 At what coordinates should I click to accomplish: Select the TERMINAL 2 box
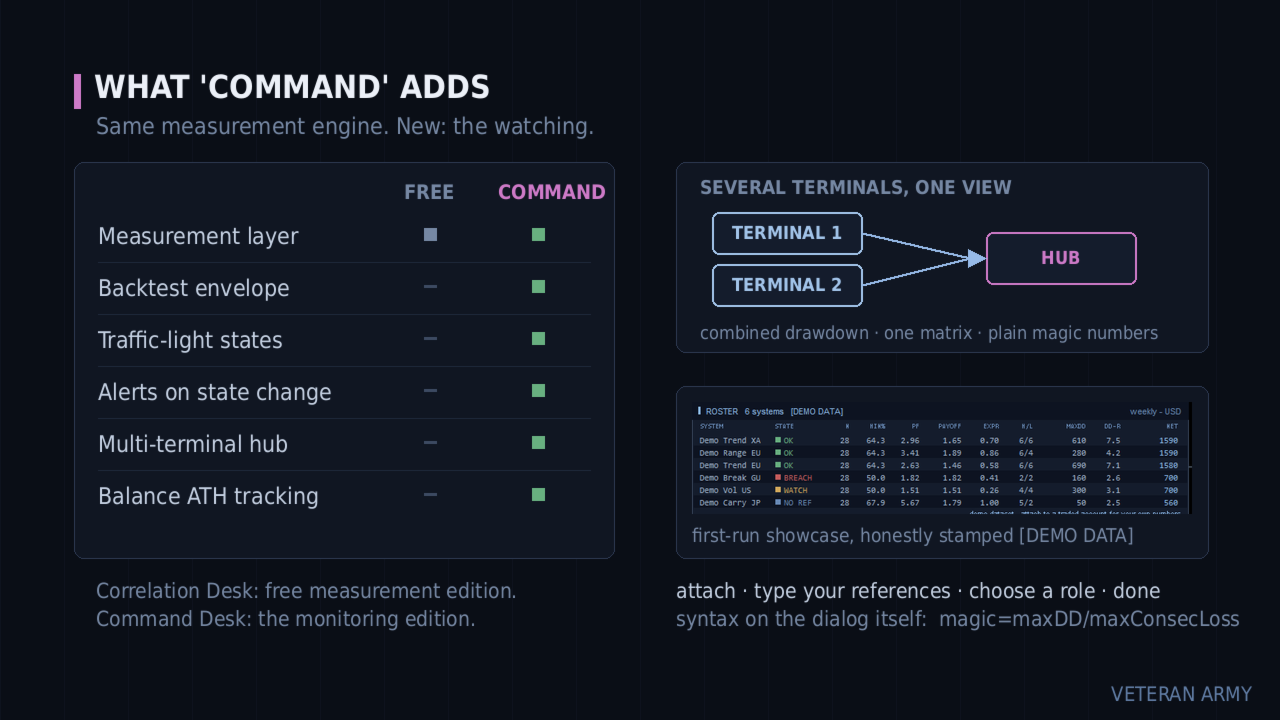[787, 285]
